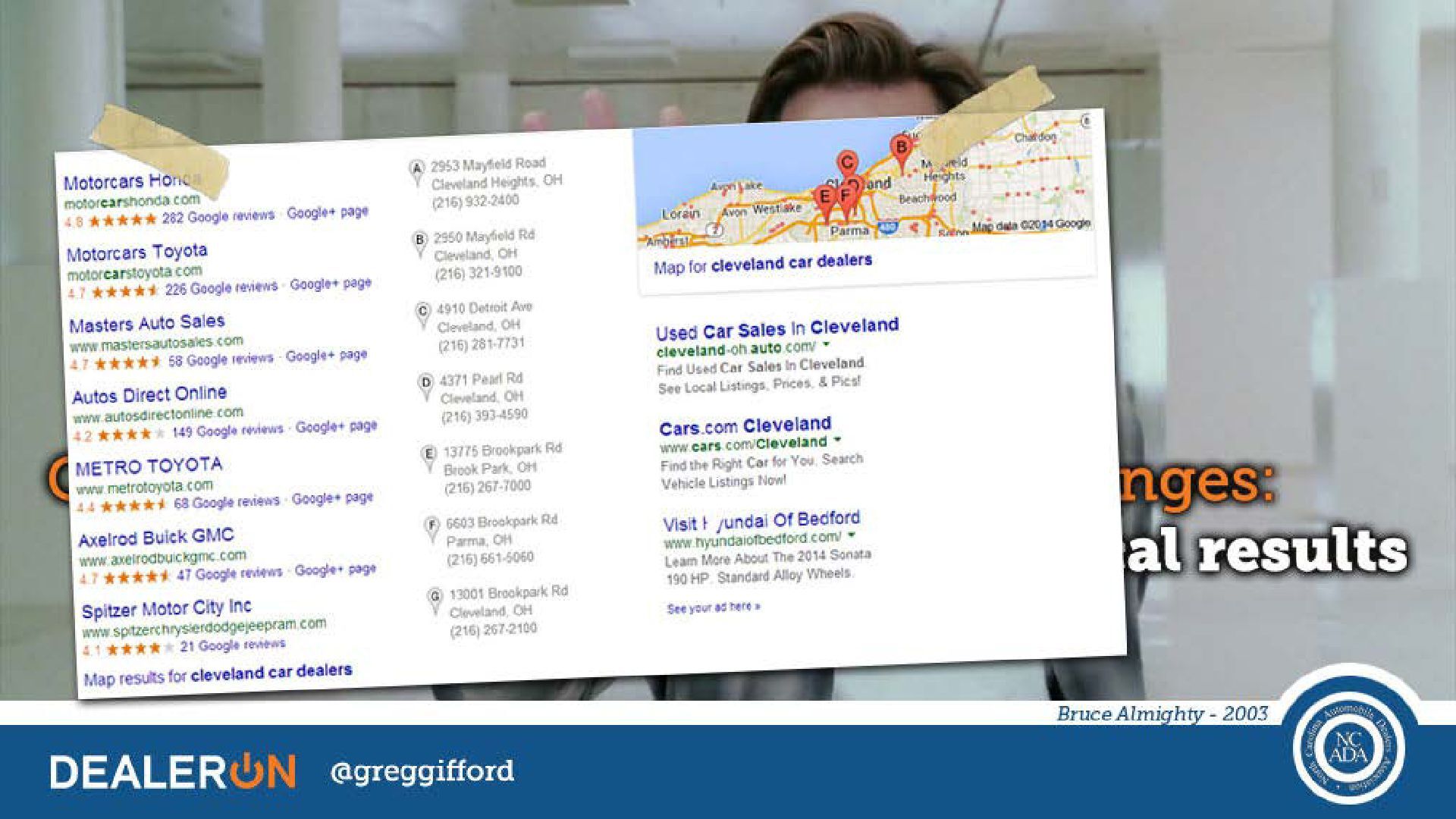Click map pin E beside 13775 Brookpark Rd
This screenshot has width=1456, height=819.
428,458
